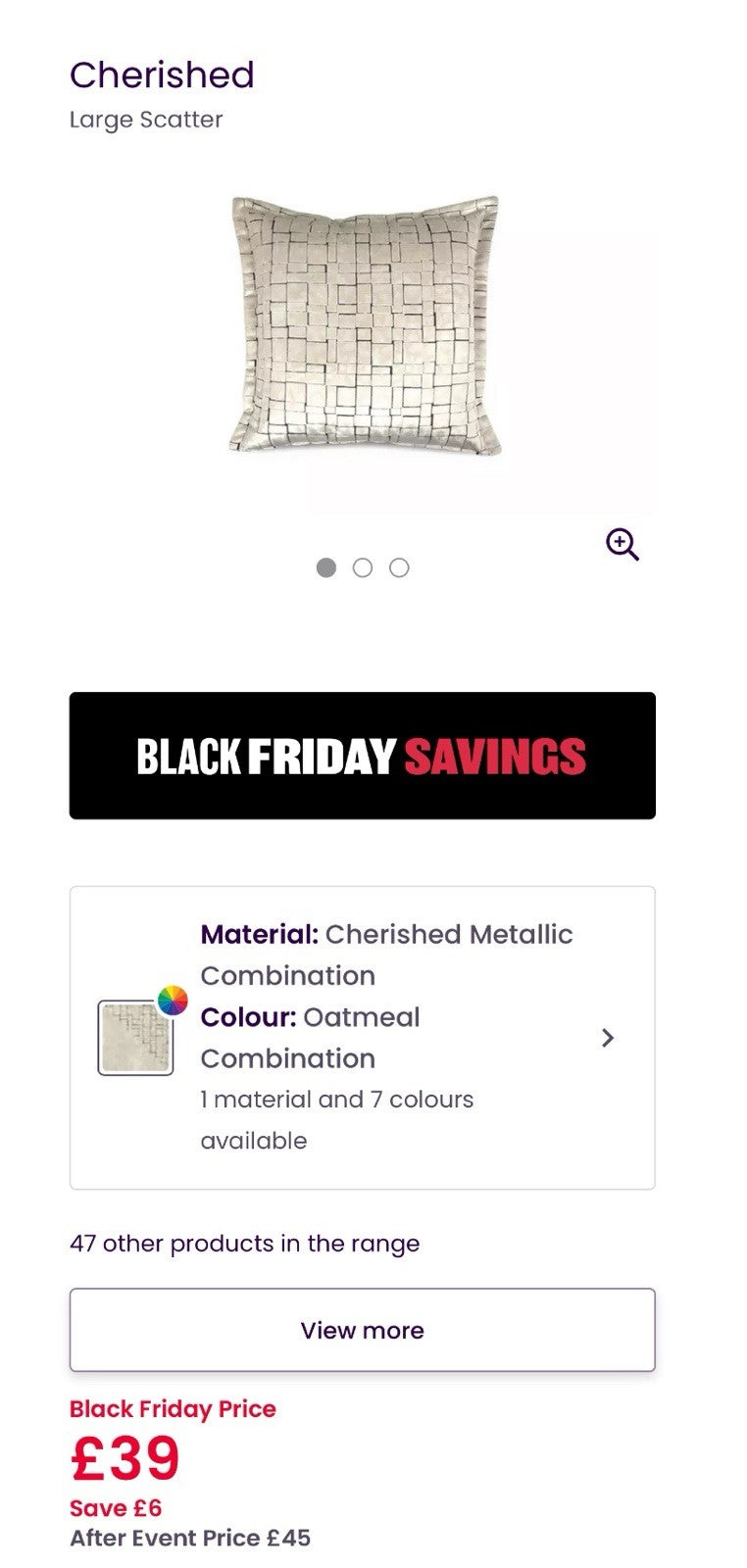Click the After Event Price £45 text
The height and width of the screenshot is (1568, 747).
[x=190, y=1538]
